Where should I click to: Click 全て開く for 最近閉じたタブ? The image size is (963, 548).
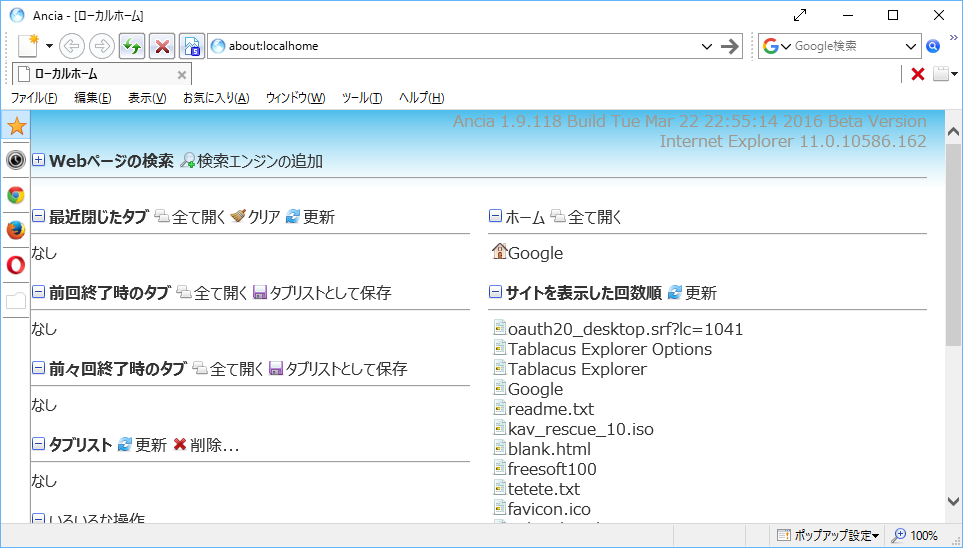198,217
